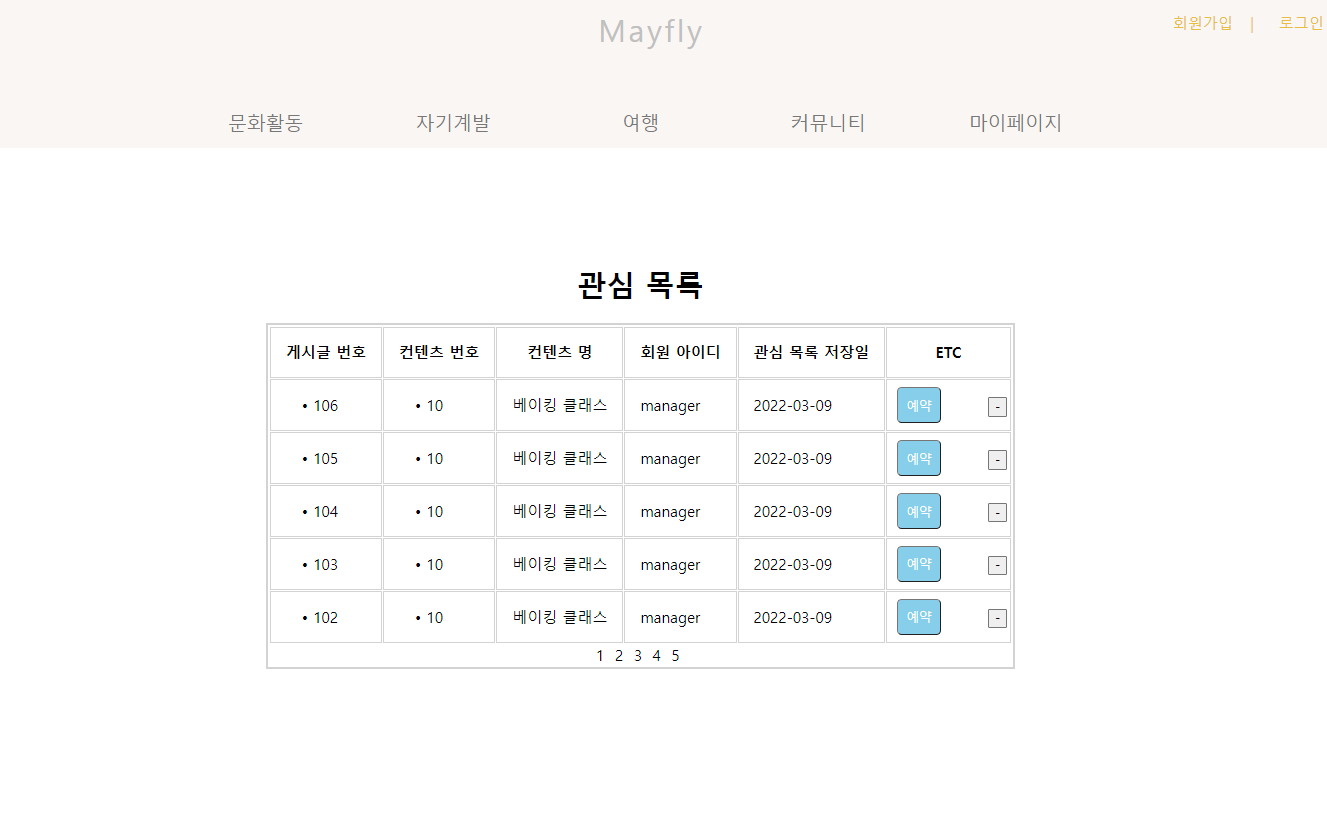Click the 회원가입 signup link
This screenshot has height=838, width=1327.
(1202, 23)
